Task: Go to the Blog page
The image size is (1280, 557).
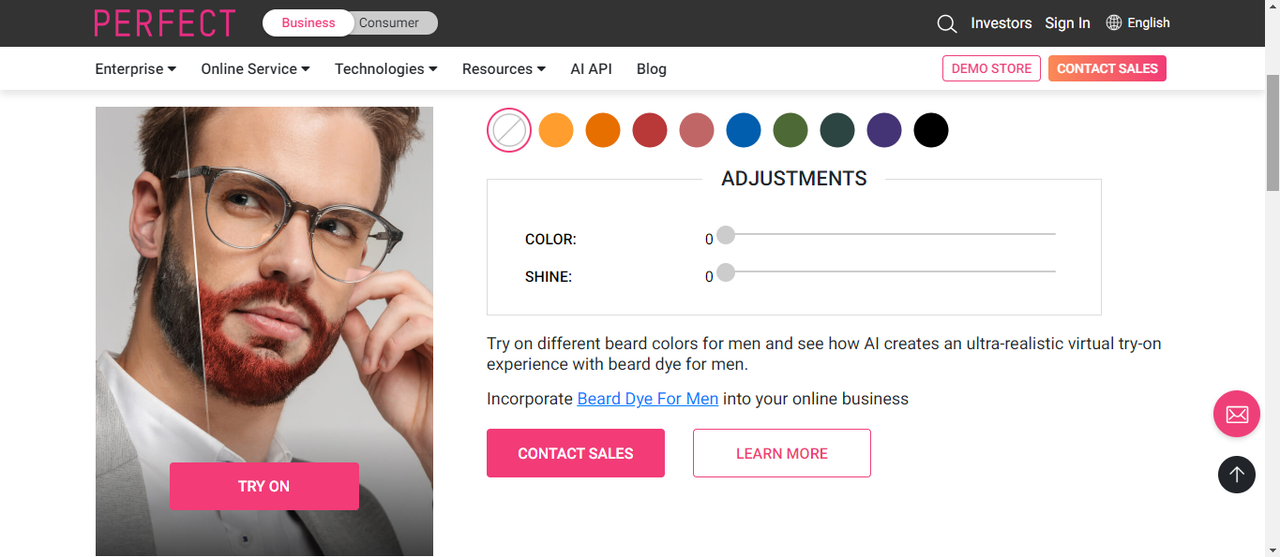Action: (651, 69)
